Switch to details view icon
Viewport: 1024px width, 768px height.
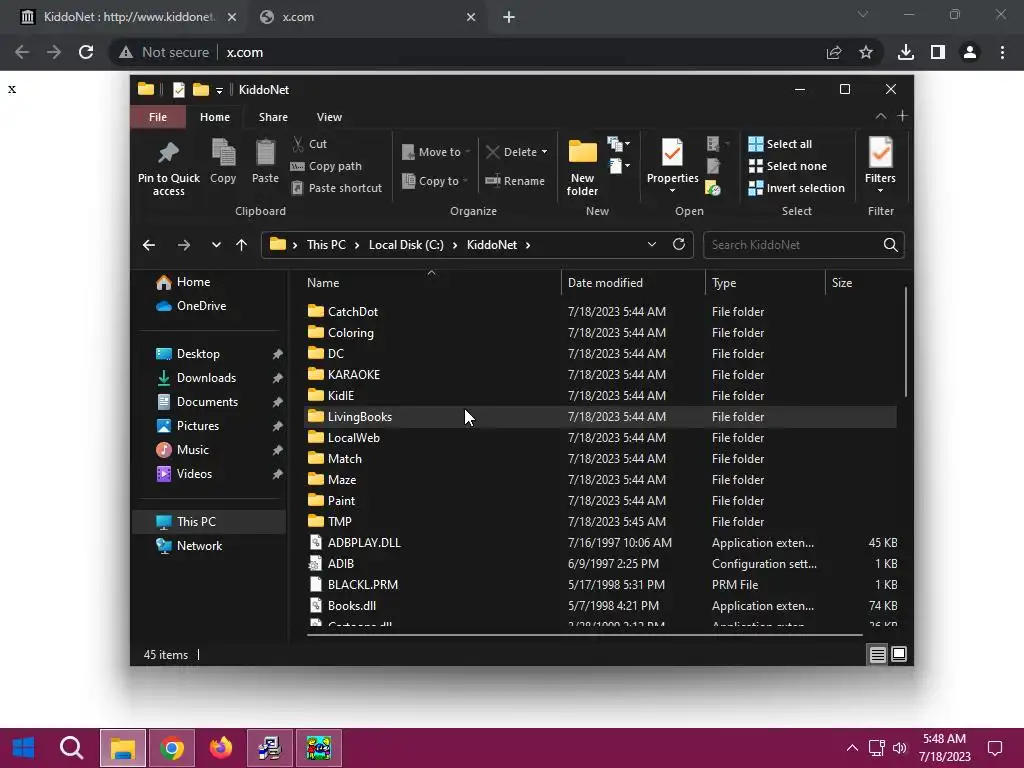[x=877, y=654]
